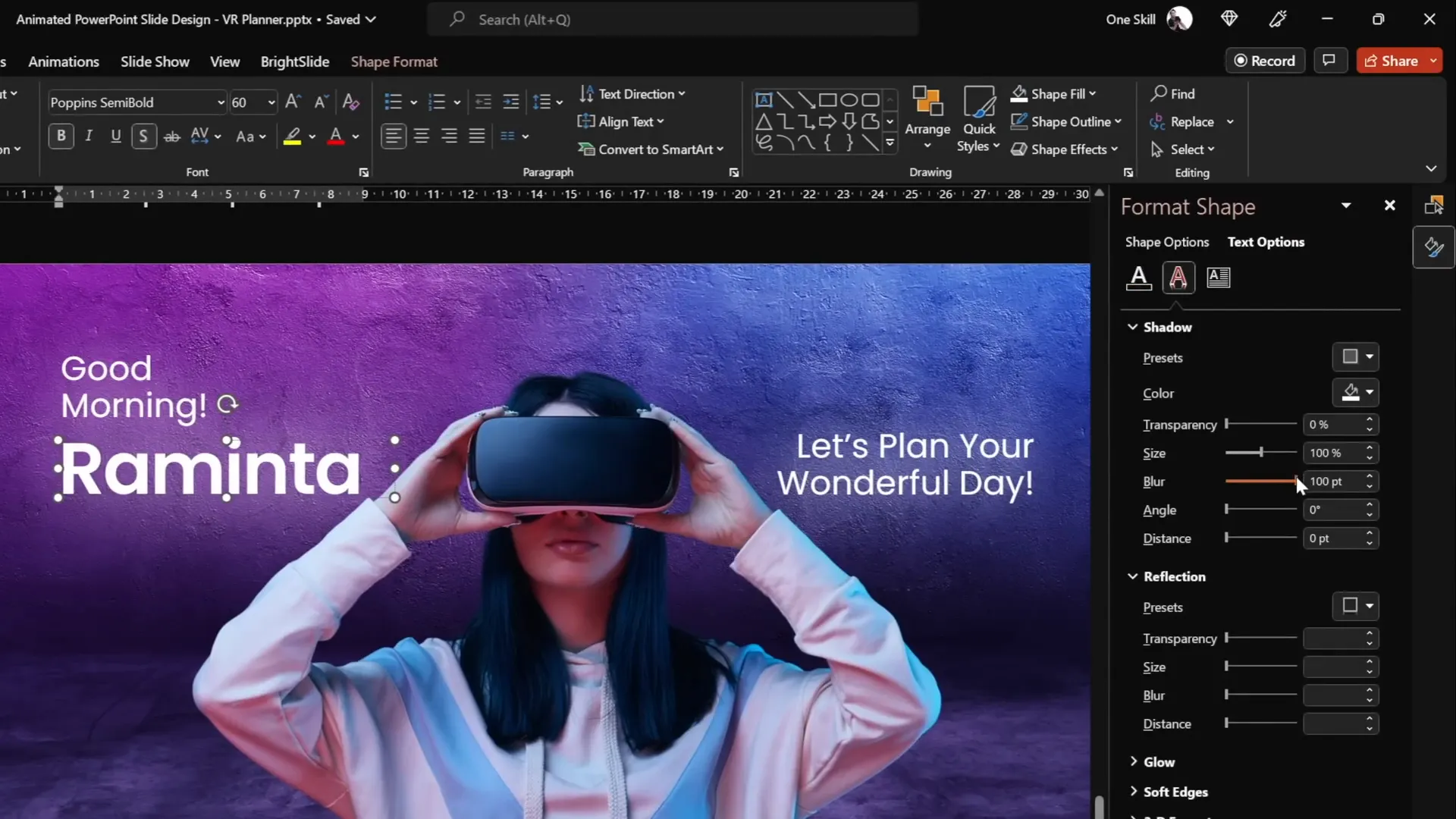Close the Format Shape pane
The image size is (1456, 819).
coord(1389,206)
